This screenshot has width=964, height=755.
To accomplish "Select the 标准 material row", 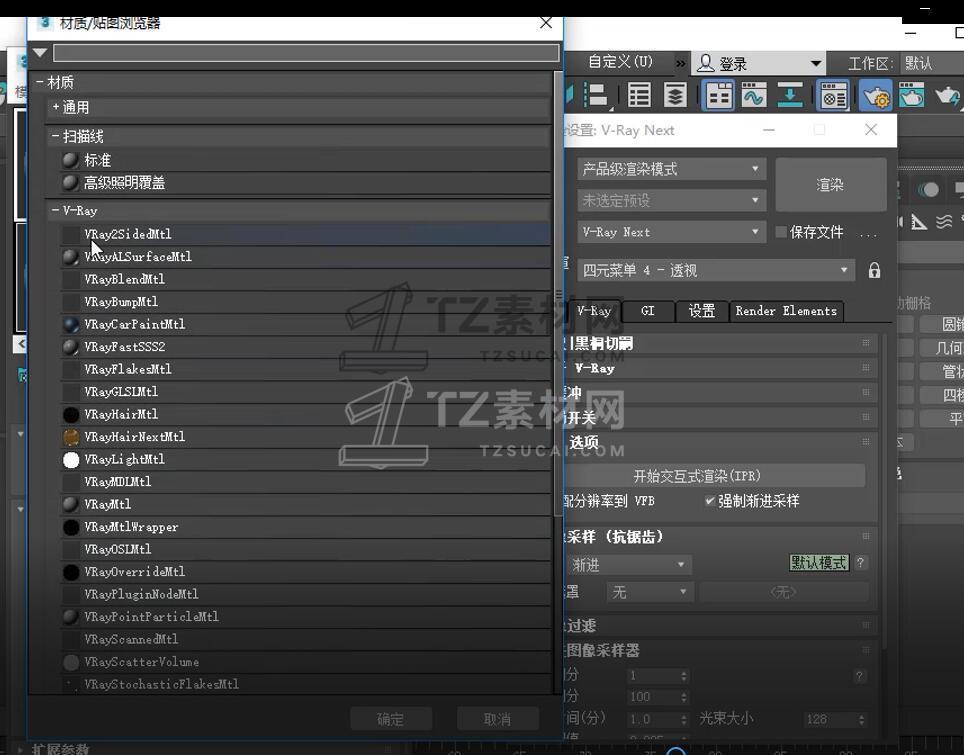I will tap(305, 160).
